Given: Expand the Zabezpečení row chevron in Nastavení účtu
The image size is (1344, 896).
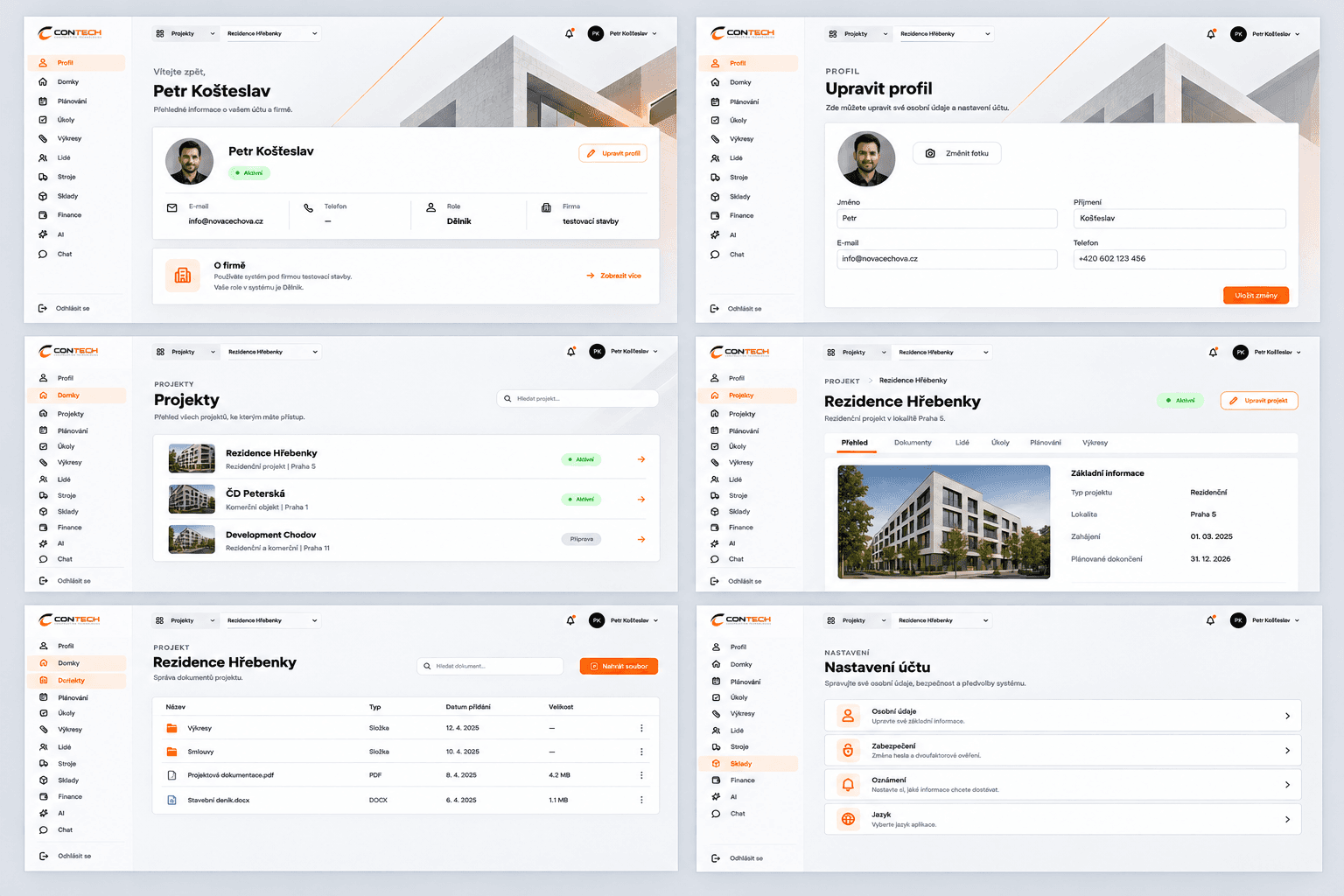Looking at the screenshot, I should [x=1287, y=751].
